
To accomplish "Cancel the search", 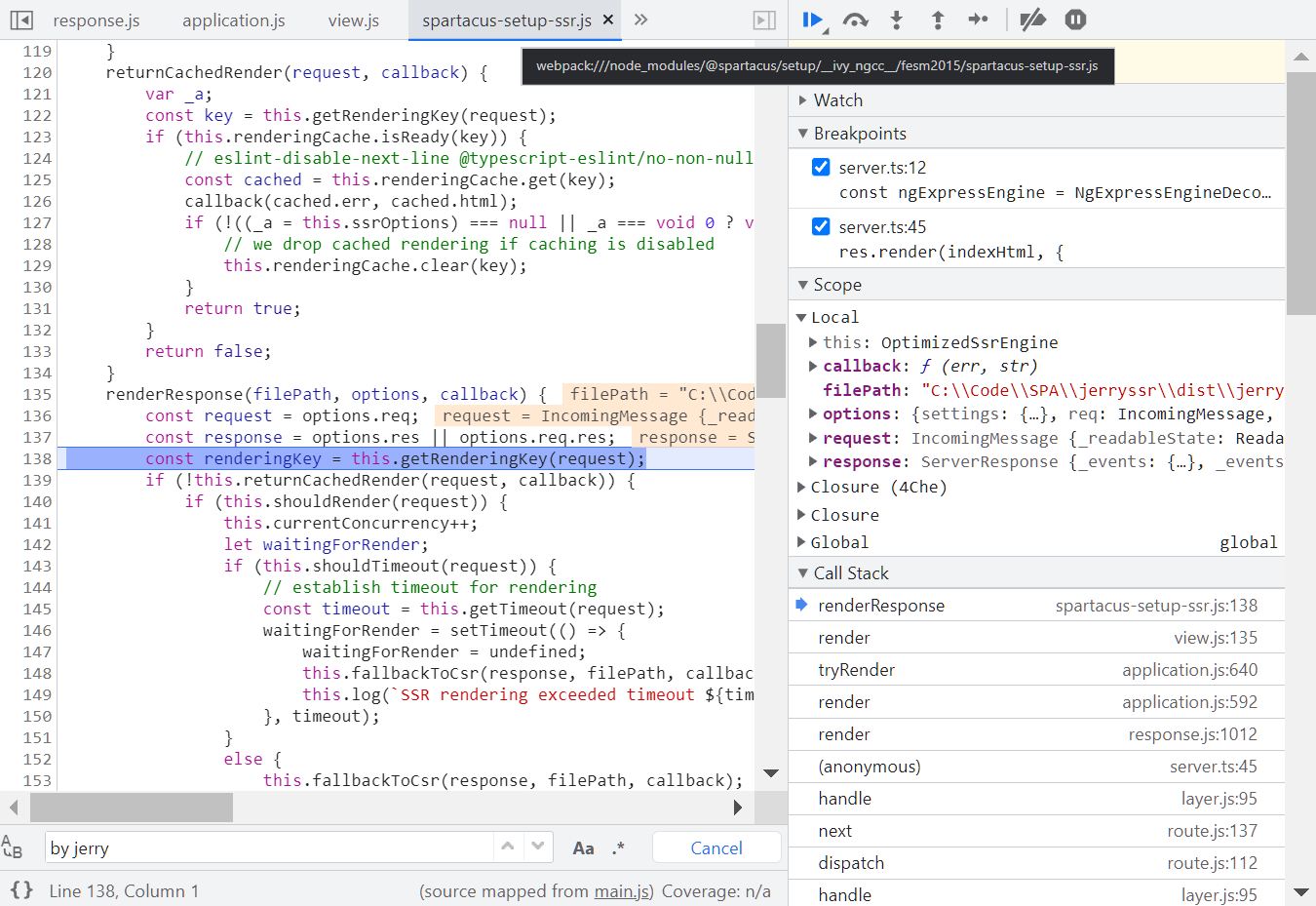I will 716,847.
